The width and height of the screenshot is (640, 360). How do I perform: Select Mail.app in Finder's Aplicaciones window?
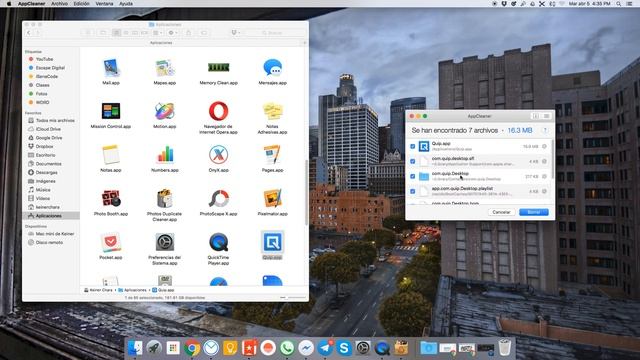(111, 68)
